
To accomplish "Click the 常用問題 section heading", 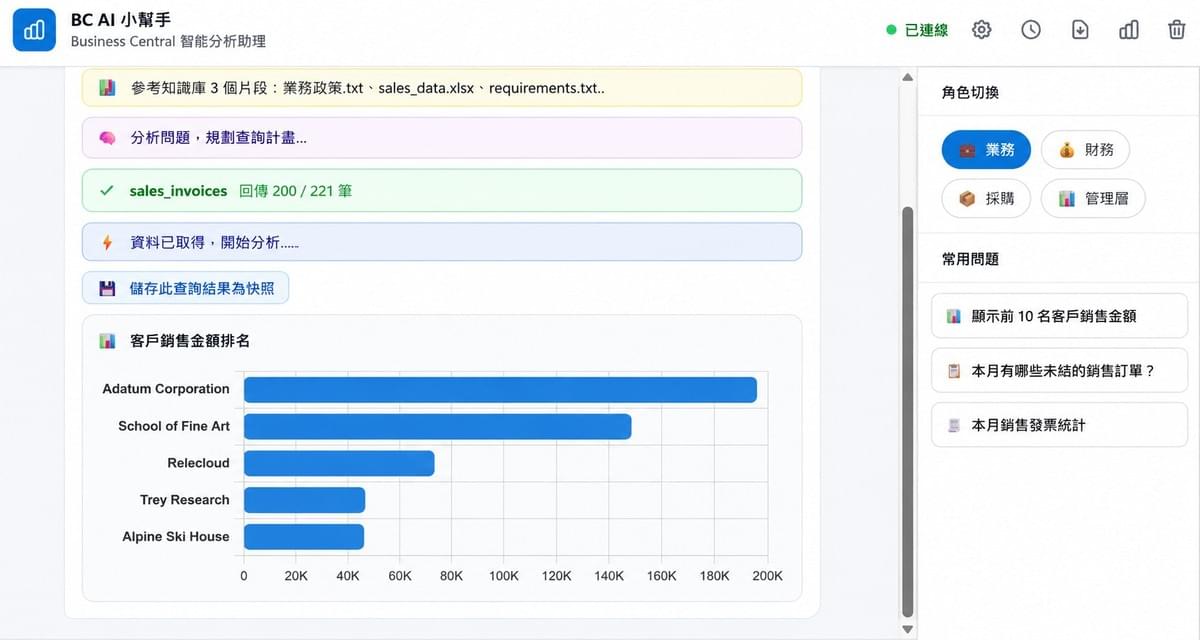I will (970, 259).
